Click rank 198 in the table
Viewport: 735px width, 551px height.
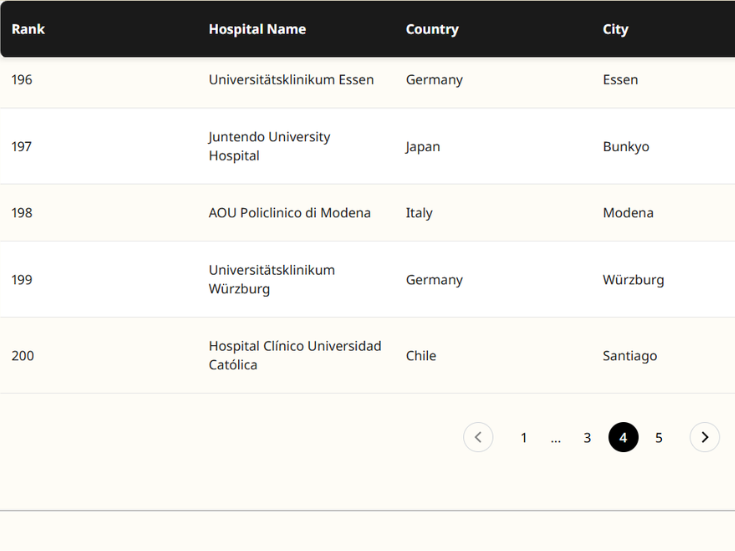tap(22, 213)
